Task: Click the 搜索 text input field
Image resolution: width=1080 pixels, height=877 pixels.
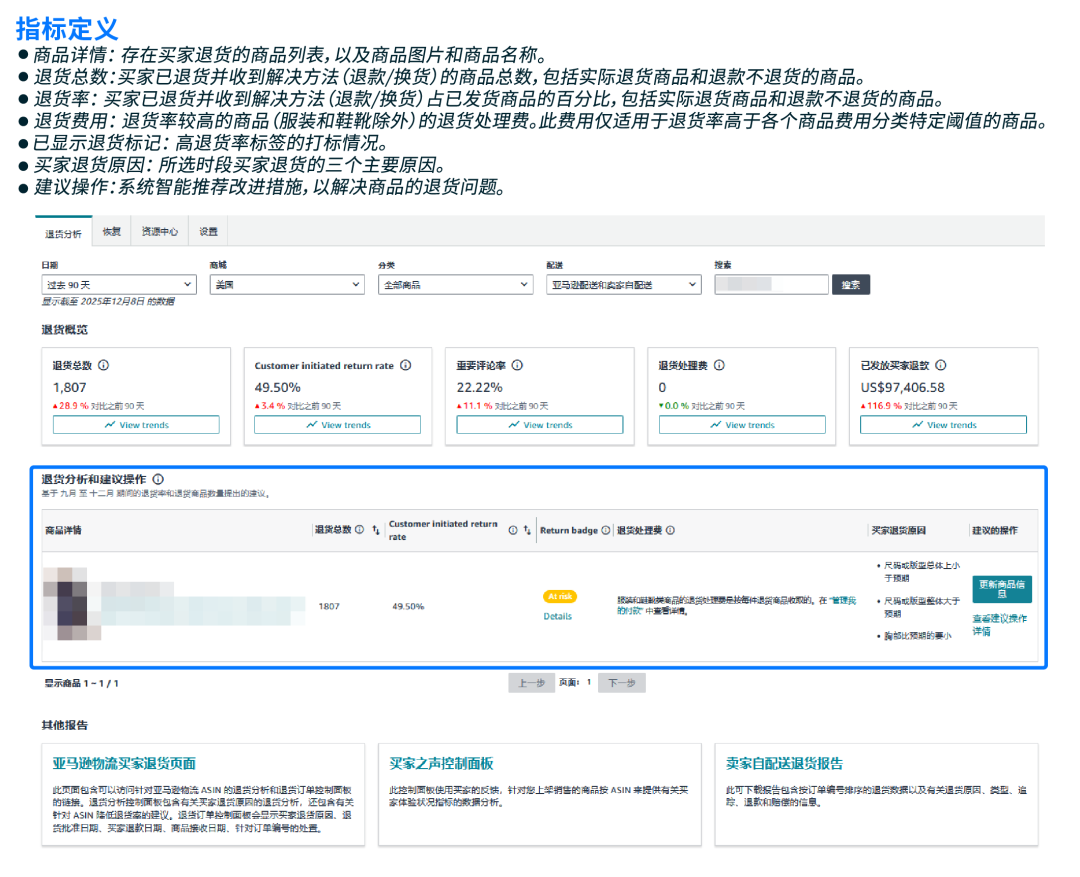Action: 771,285
